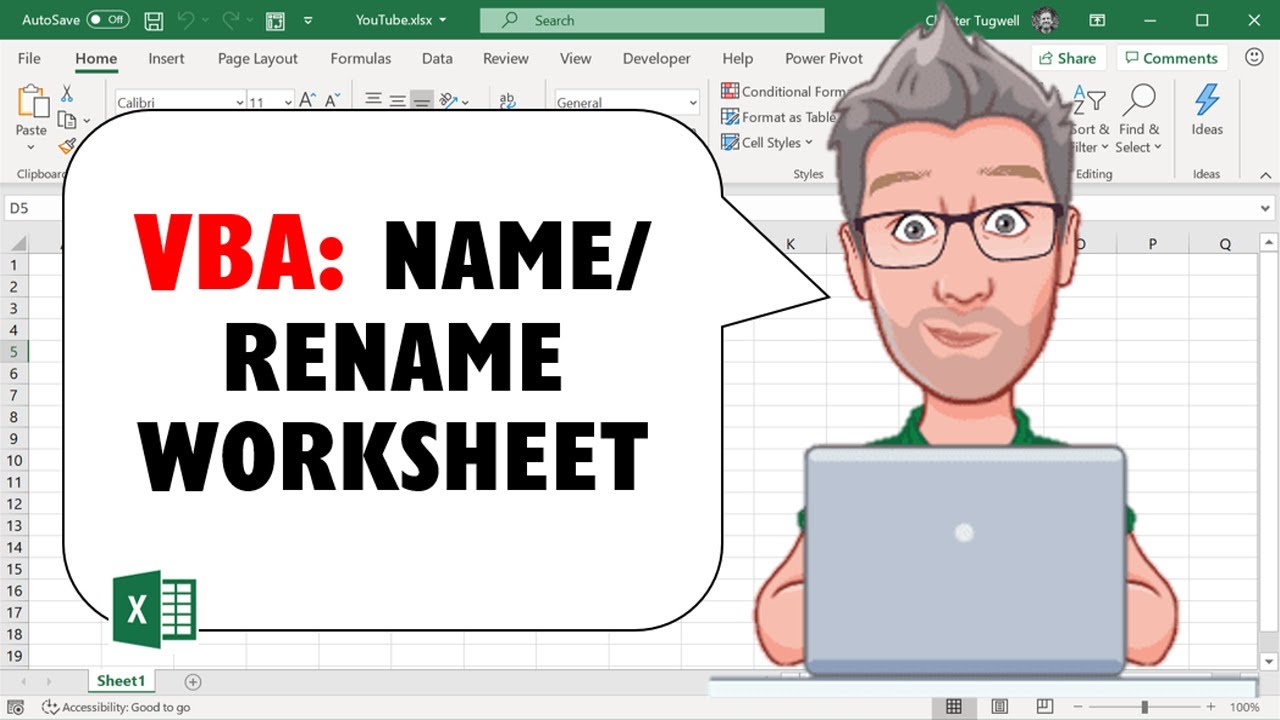The height and width of the screenshot is (720, 1280).
Task: Switch to Page Break Preview icon
Action: click(x=1044, y=707)
